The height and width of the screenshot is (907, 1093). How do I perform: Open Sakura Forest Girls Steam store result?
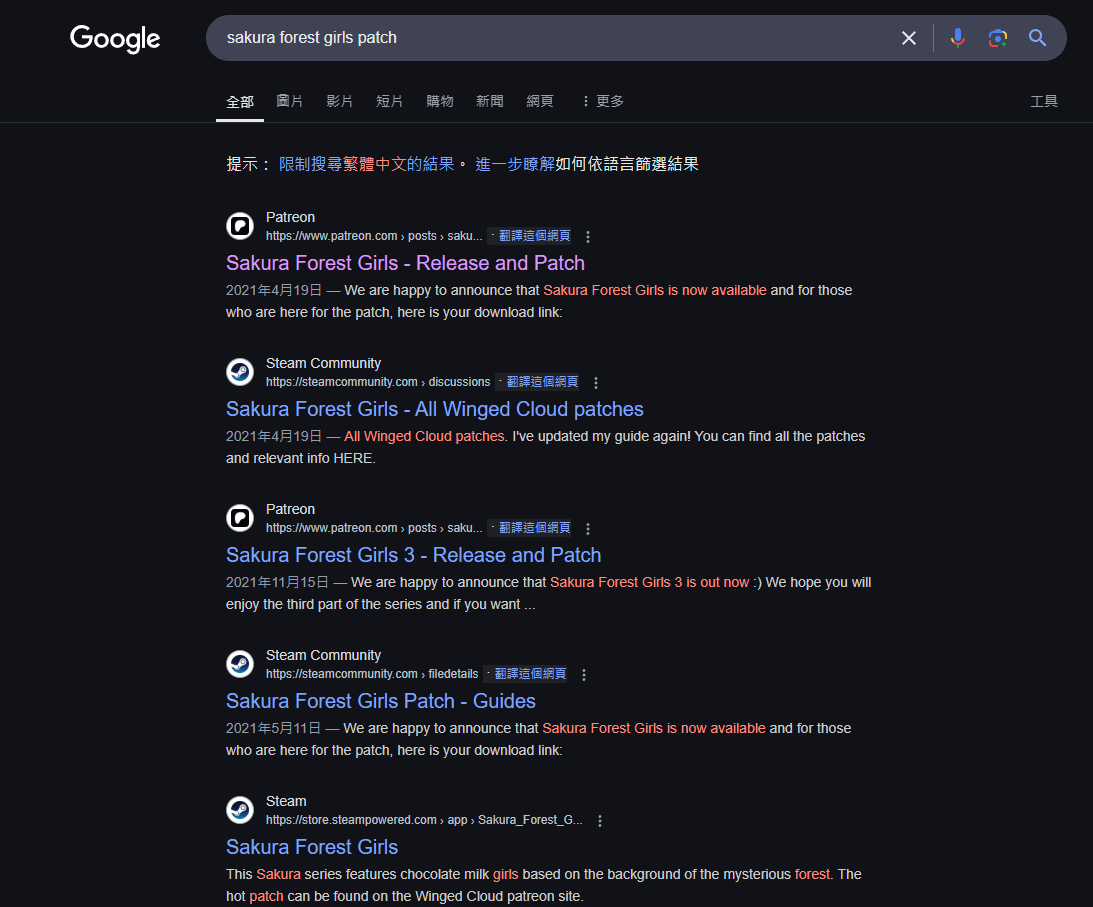tap(312, 847)
